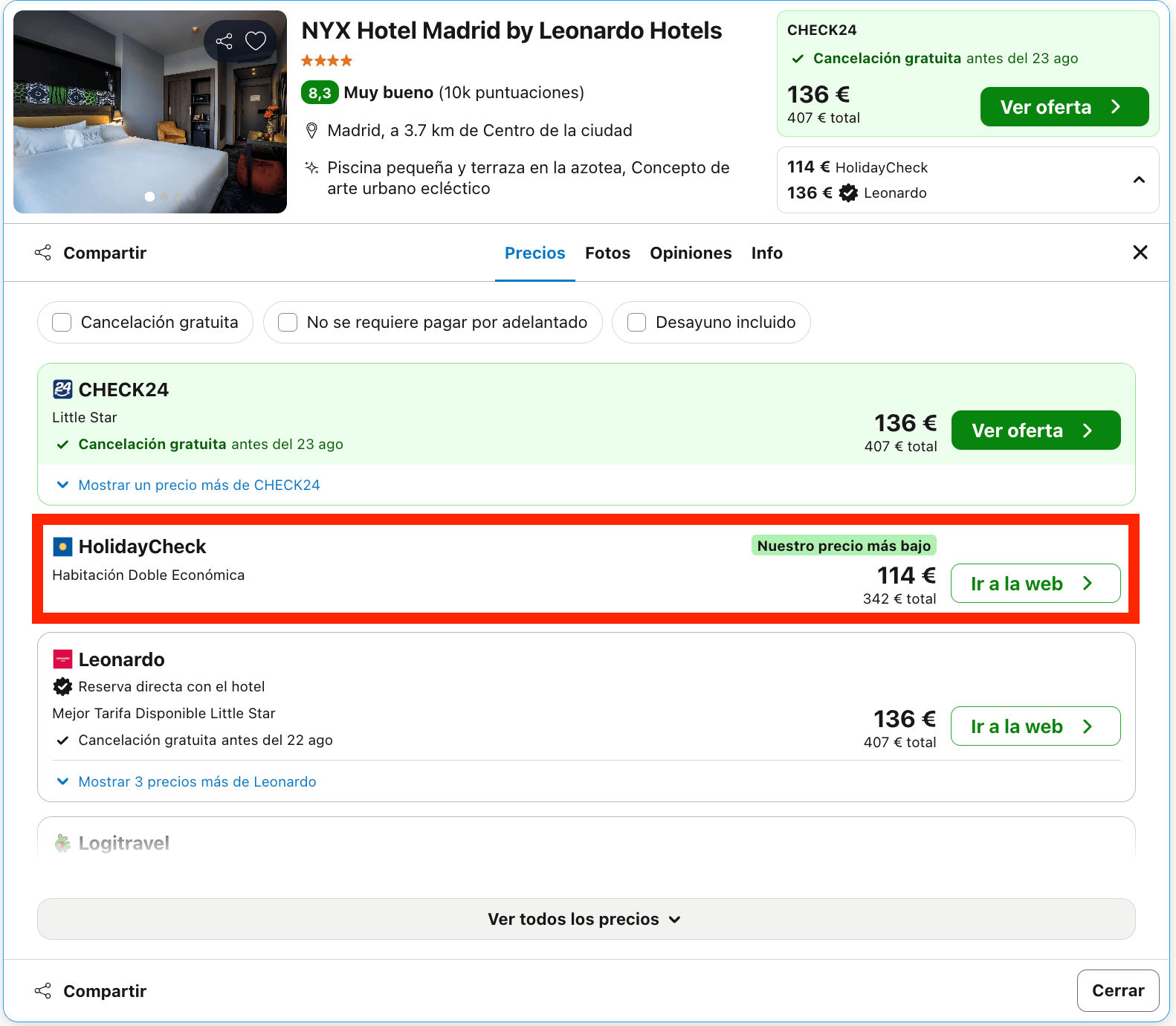The width and height of the screenshot is (1176, 1026).
Task: Click verified badge next to Reserva directa
Action: (62, 687)
